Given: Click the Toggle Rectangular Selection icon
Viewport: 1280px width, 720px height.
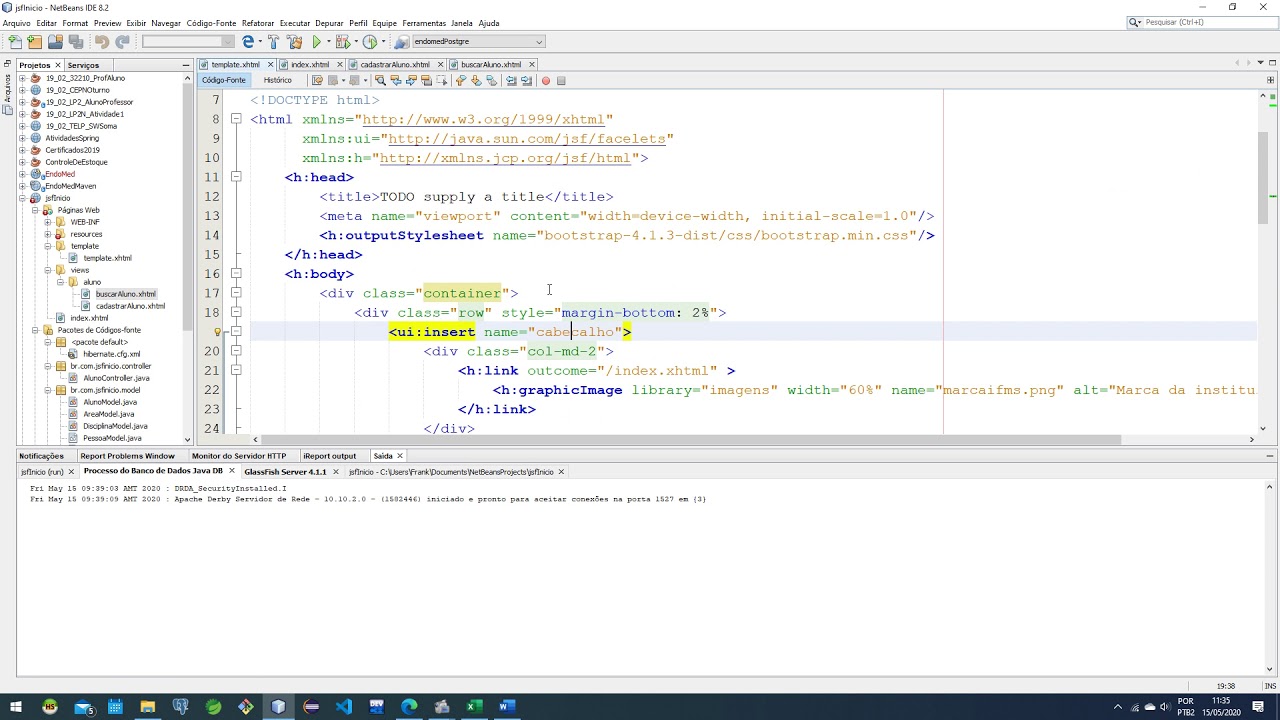Looking at the screenshot, I should click(x=442, y=80).
